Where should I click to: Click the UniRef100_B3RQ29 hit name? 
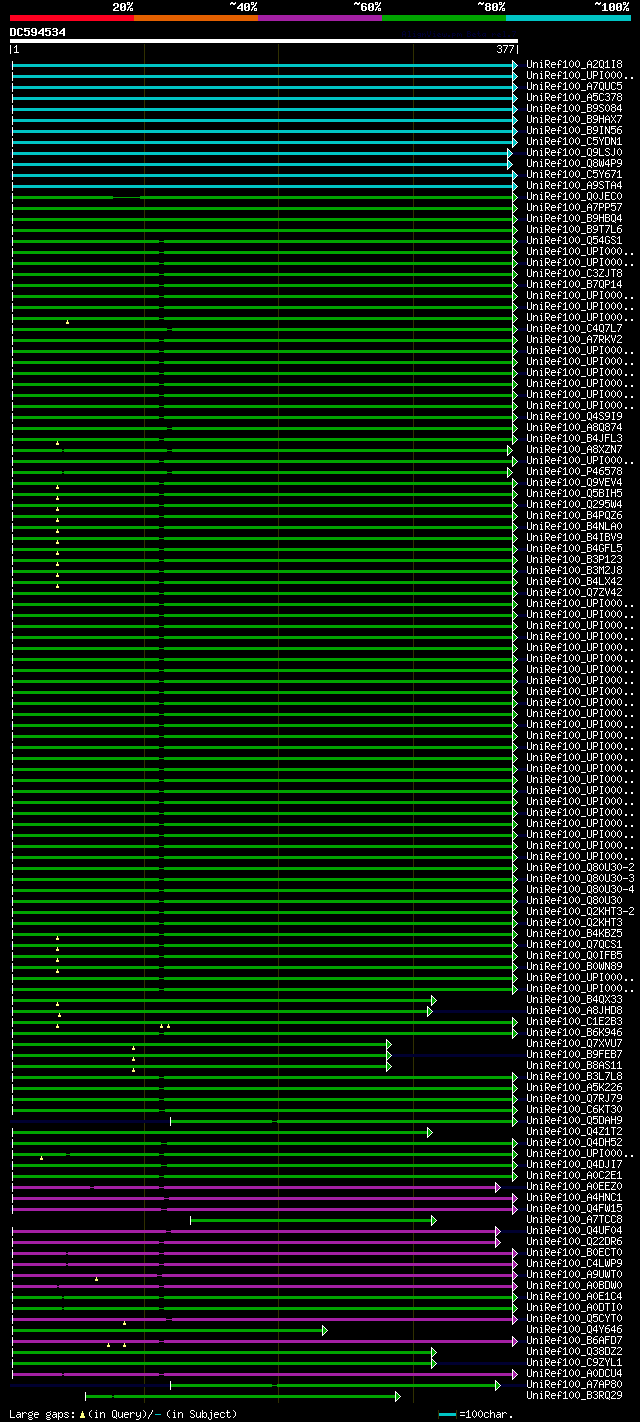click(x=574, y=1395)
